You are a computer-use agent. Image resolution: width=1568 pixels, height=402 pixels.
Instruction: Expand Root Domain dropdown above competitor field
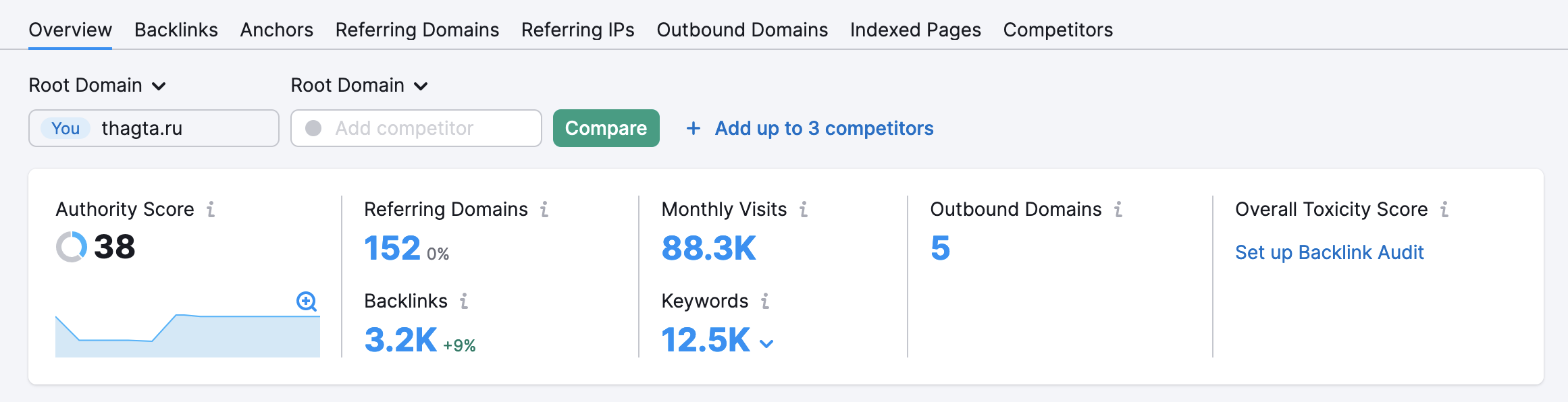[359, 86]
